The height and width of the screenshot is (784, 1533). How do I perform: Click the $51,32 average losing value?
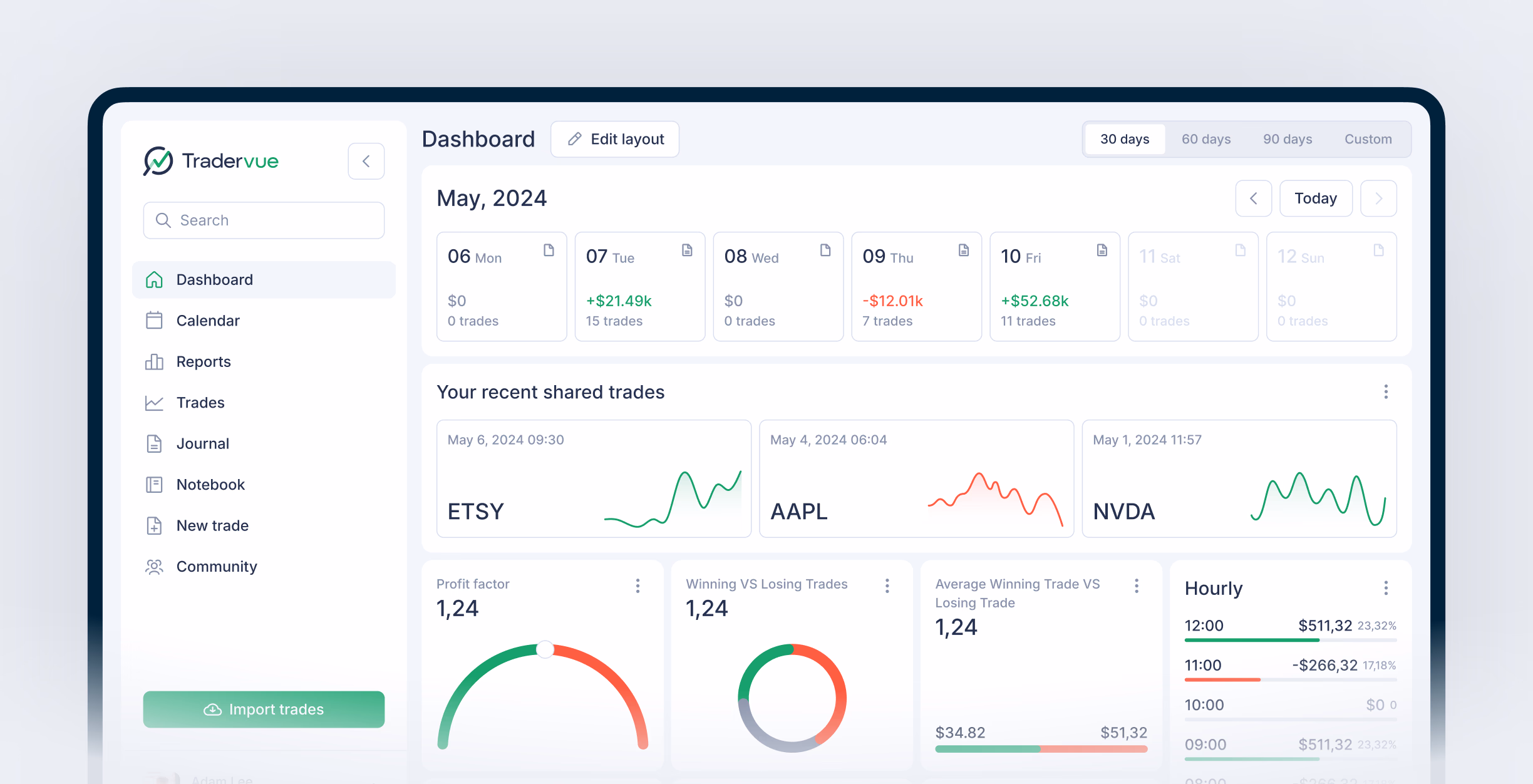[1124, 733]
